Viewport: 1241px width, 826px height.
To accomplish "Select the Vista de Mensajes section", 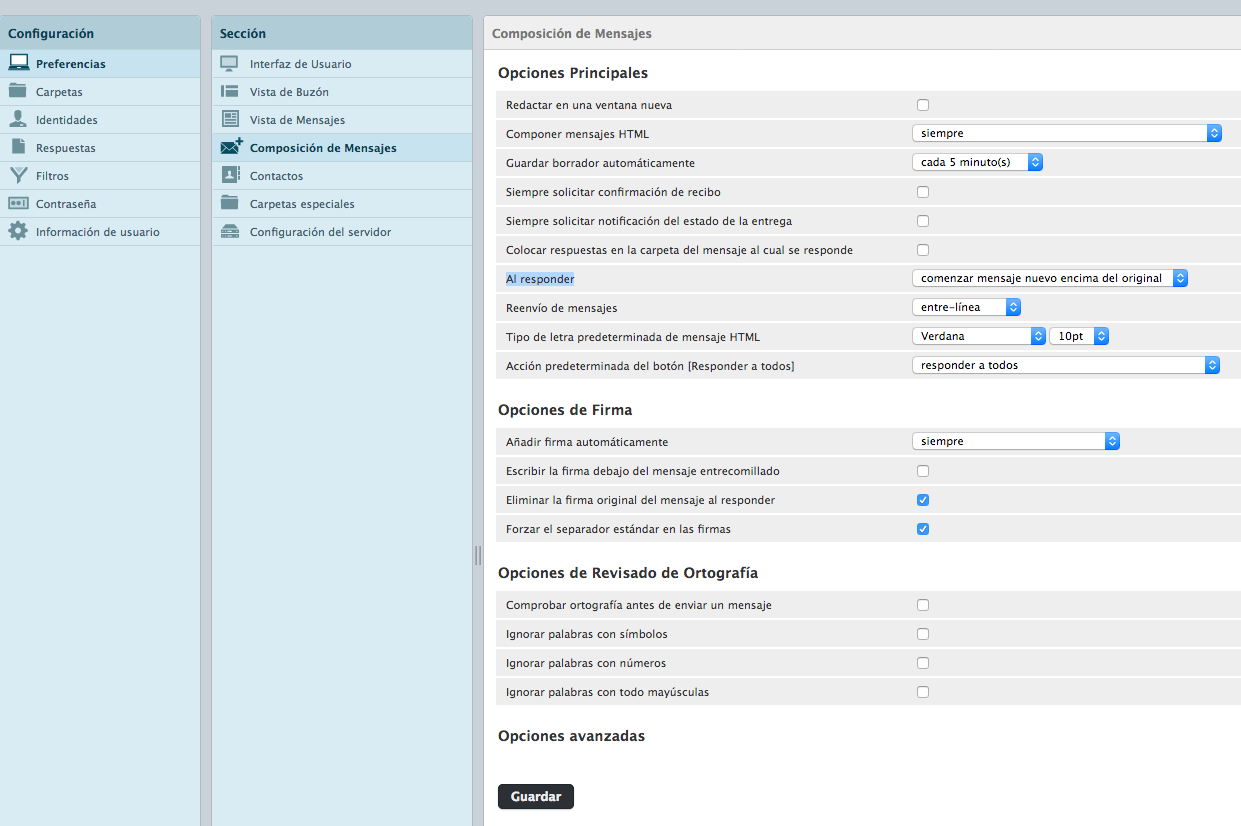I will click(342, 120).
